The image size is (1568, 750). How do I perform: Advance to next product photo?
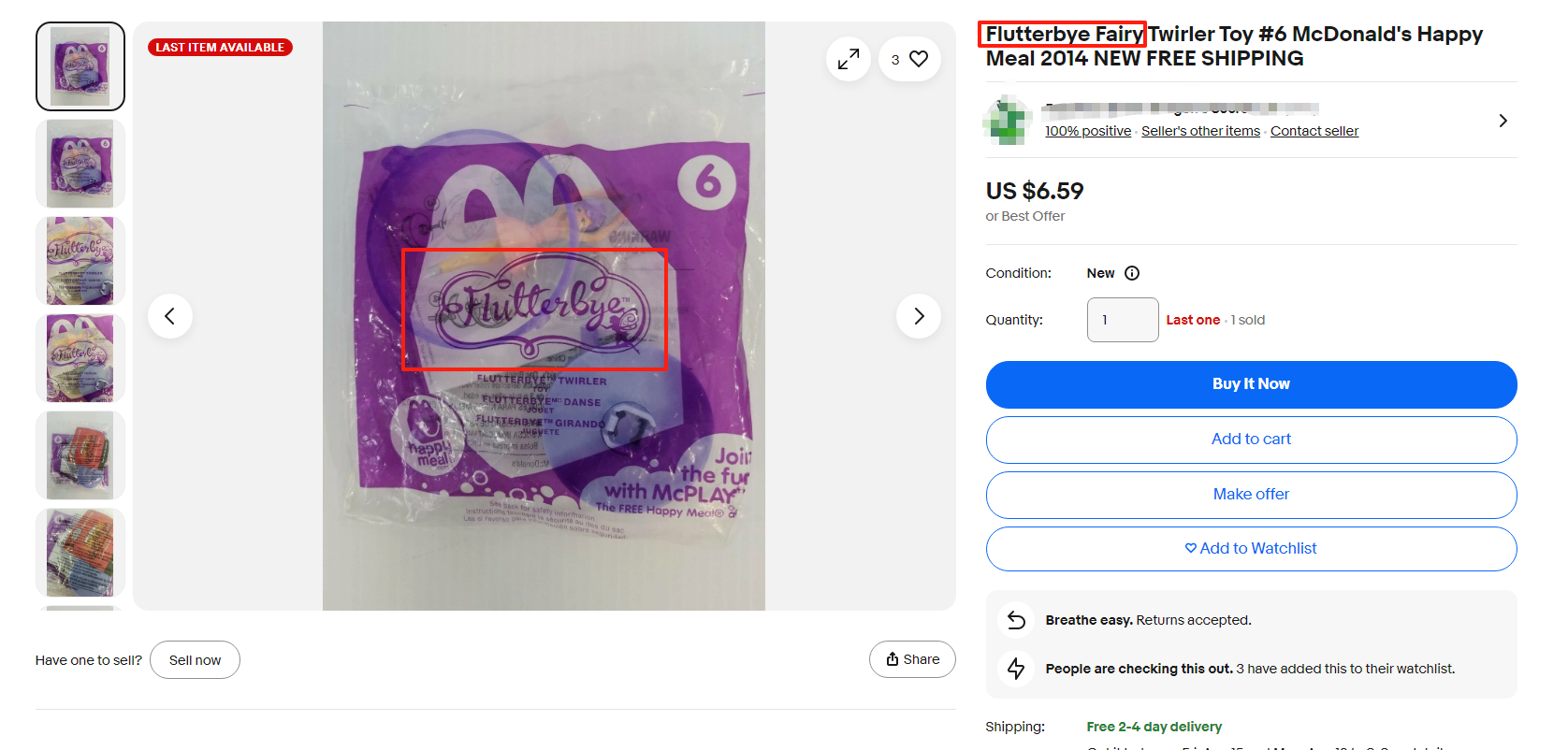[918, 316]
